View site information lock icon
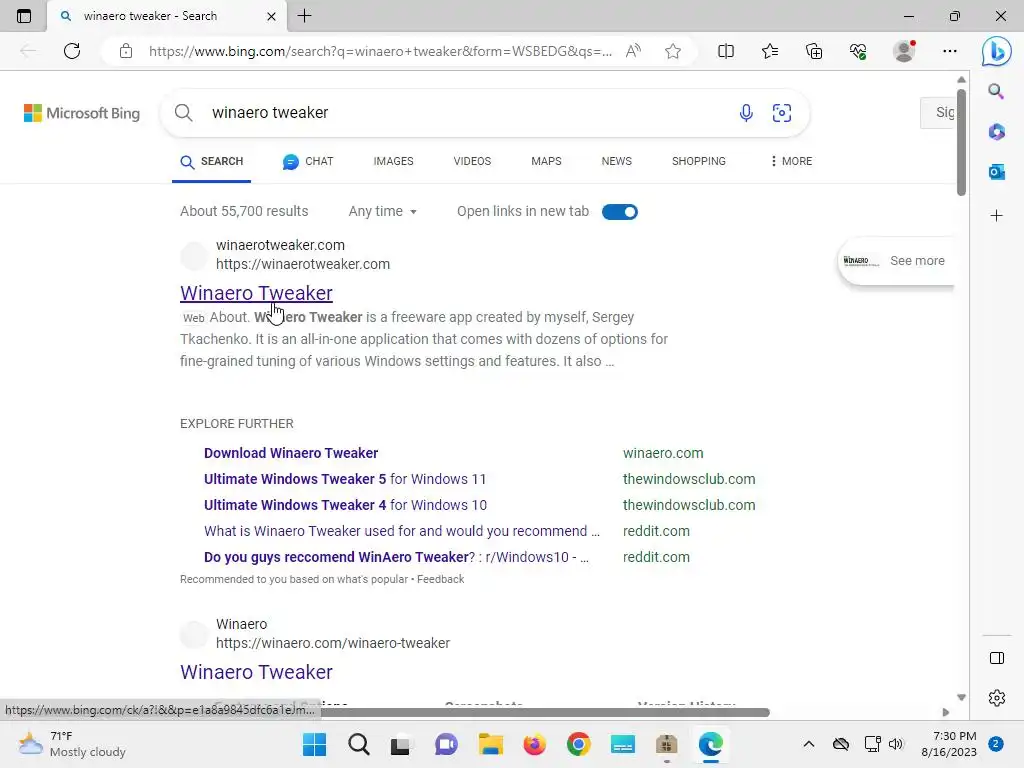 point(126,51)
